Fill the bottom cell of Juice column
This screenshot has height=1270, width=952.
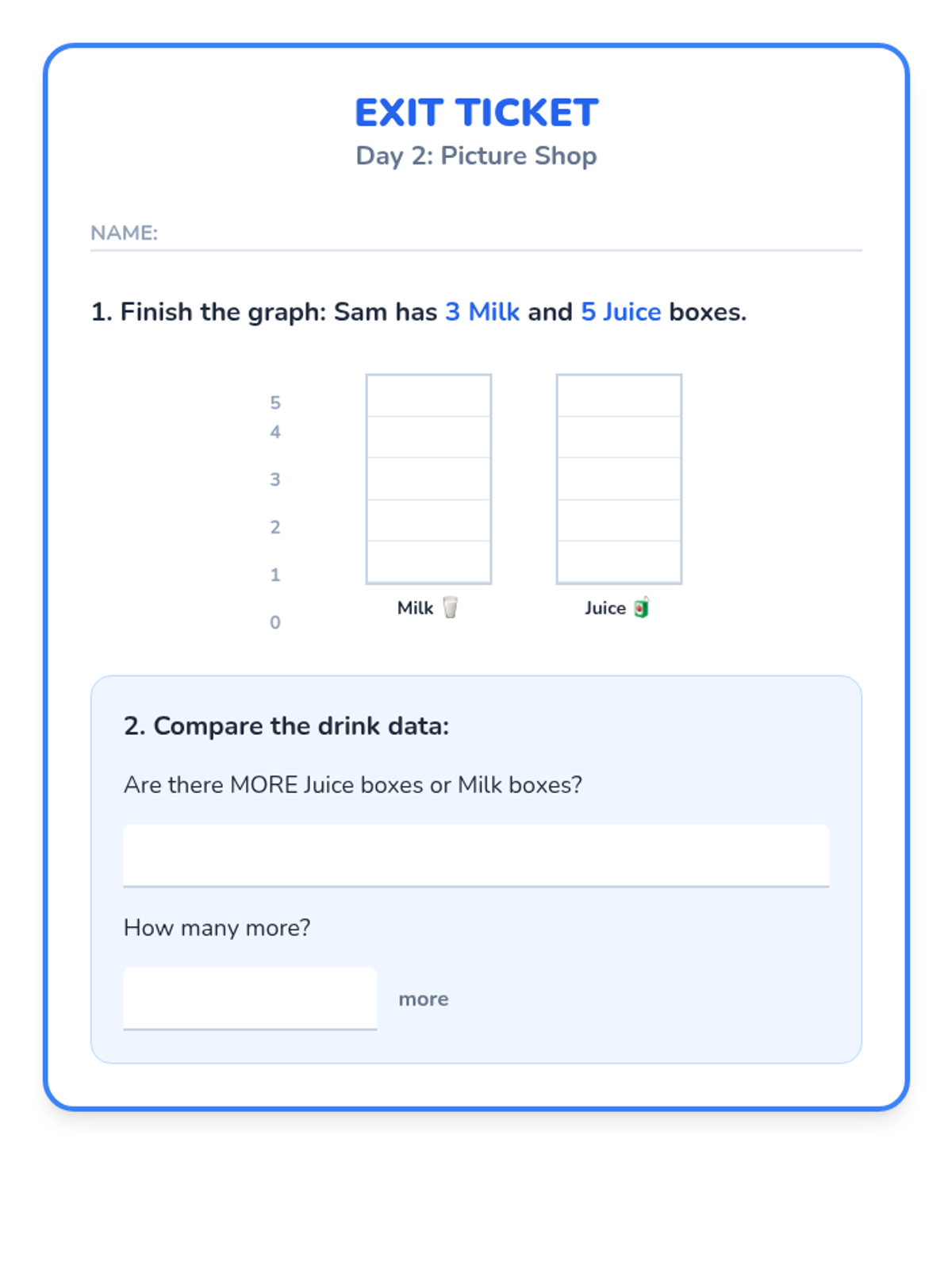coord(619,561)
